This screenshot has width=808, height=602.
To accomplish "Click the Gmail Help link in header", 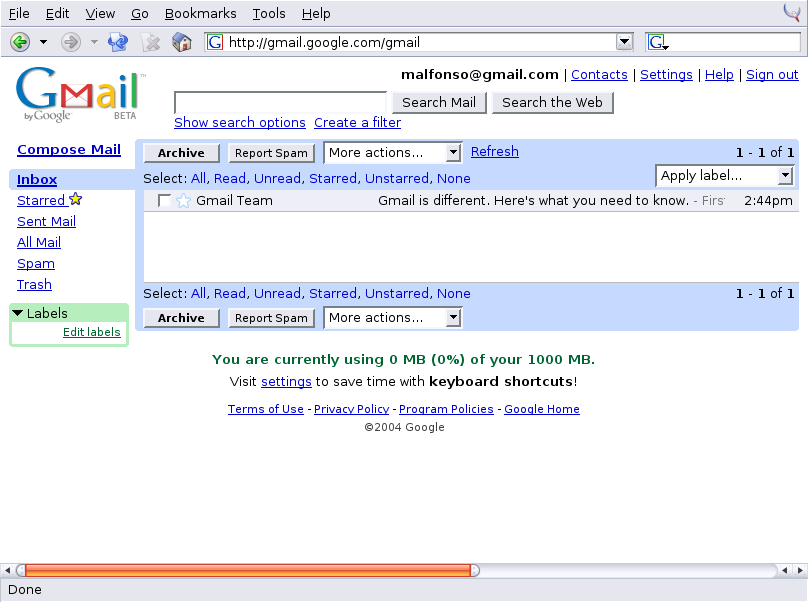I will (x=719, y=75).
